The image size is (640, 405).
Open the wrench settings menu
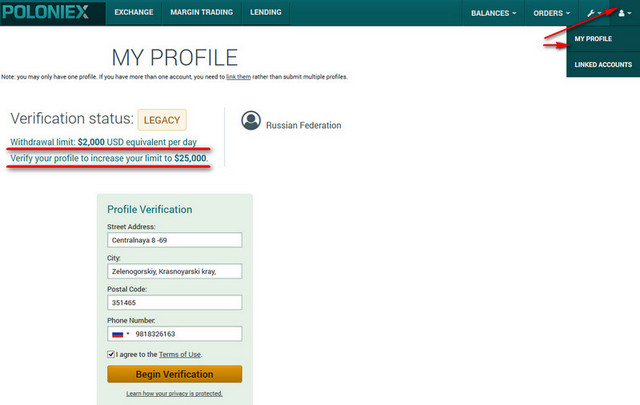[x=594, y=13]
